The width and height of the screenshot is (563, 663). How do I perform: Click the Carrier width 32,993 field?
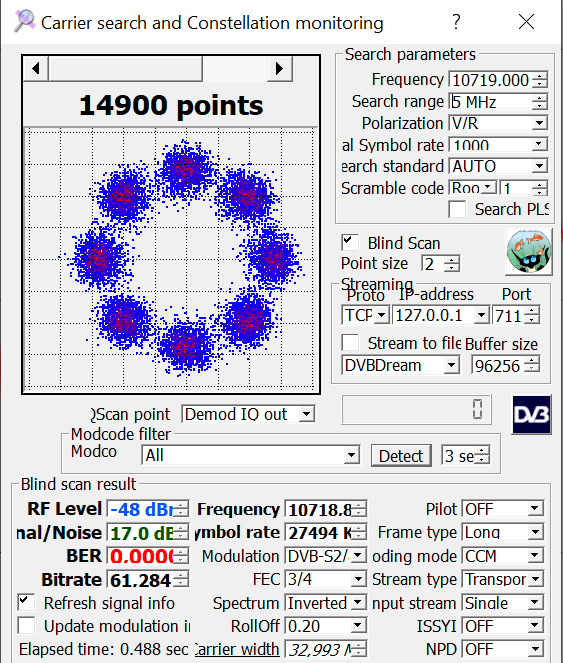tap(326, 649)
